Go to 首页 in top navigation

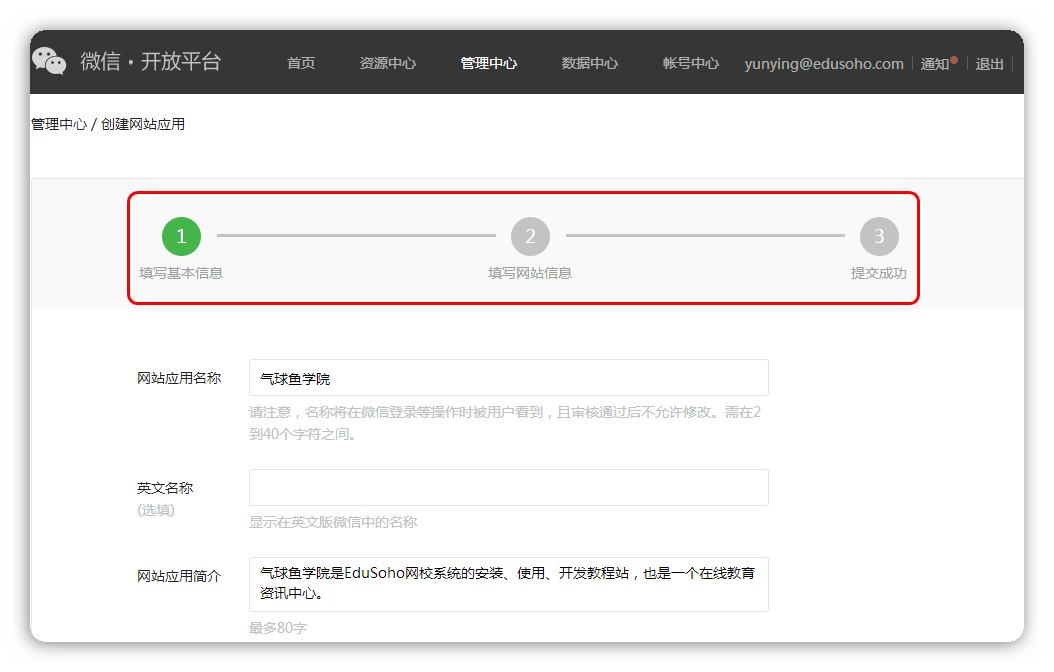(301, 63)
